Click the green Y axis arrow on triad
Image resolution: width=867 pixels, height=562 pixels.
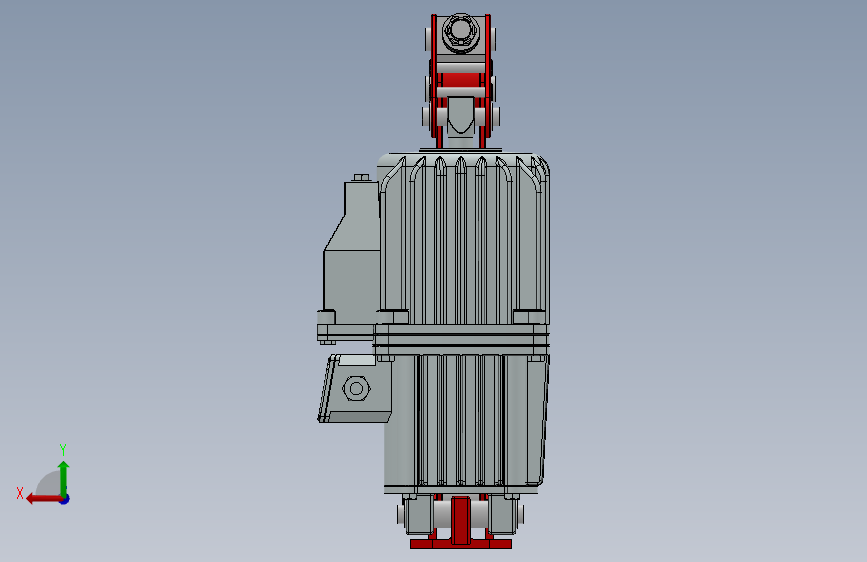pos(64,478)
